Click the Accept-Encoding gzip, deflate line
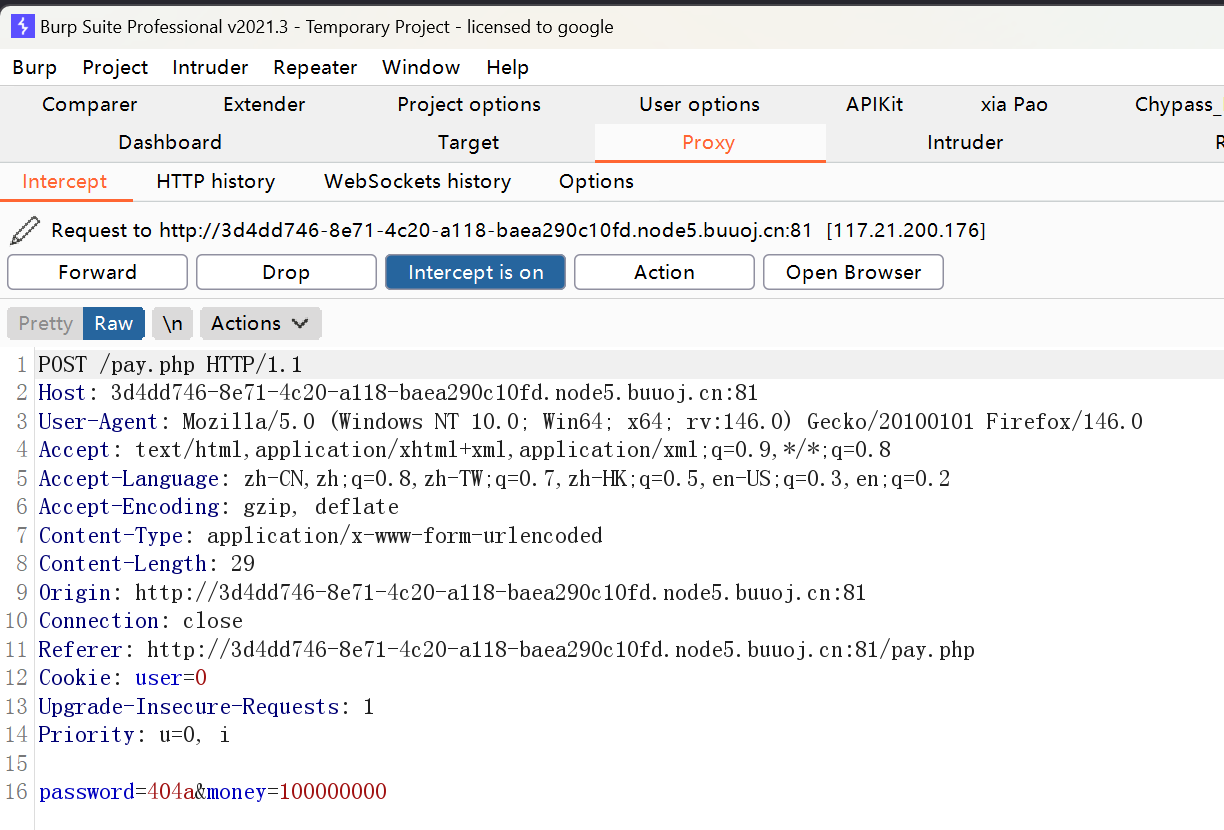This screenshot has height=830, width=1224. click(x=218, y=506)
